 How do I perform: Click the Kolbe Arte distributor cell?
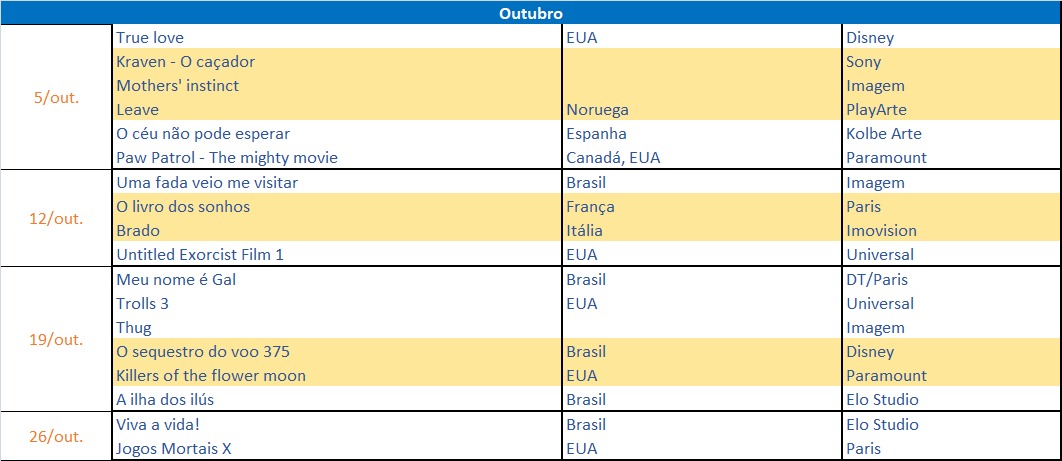pos(952,133)
